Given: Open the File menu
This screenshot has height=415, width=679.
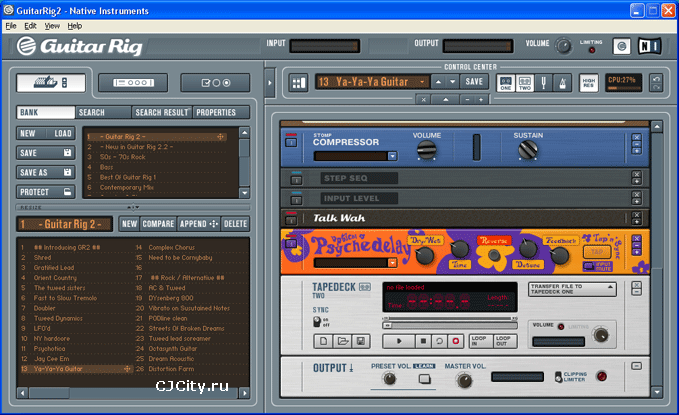Looking at the screenshot, I should click(x=11, y=26).
